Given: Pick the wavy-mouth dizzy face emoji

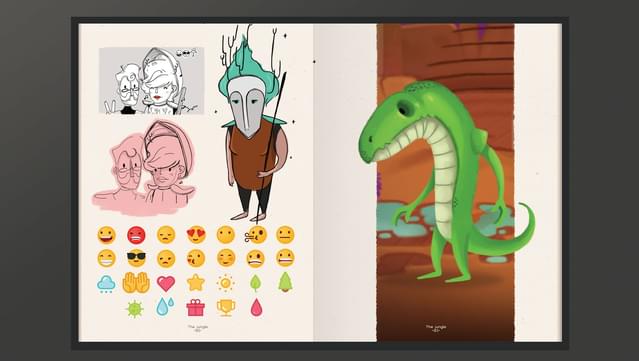Looking at the screenshot, I should (256, 259).
